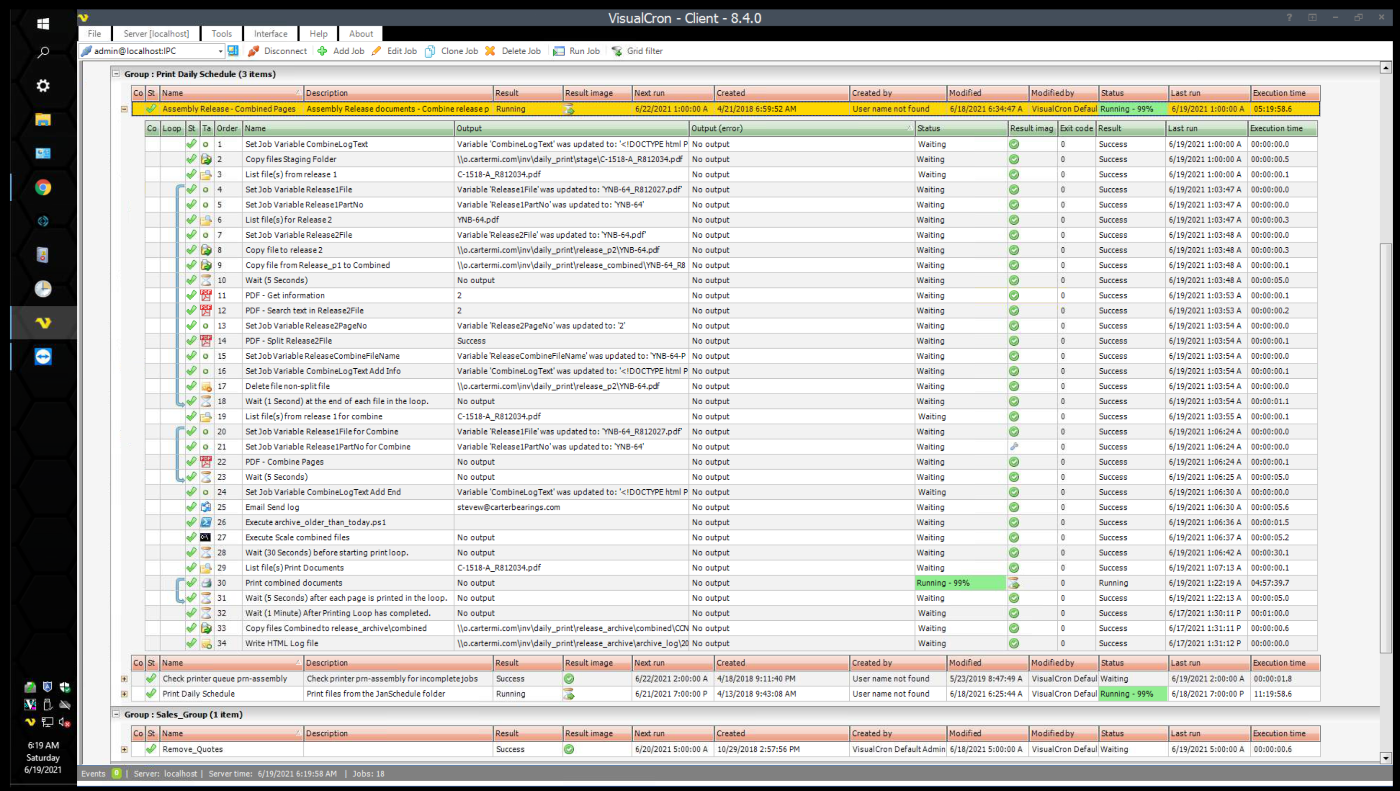Toggle active checkmark for Print Daily Schedule job
Image resolution: width=1400 pixels, height=791 pixels.
click(x=151, y=693)
